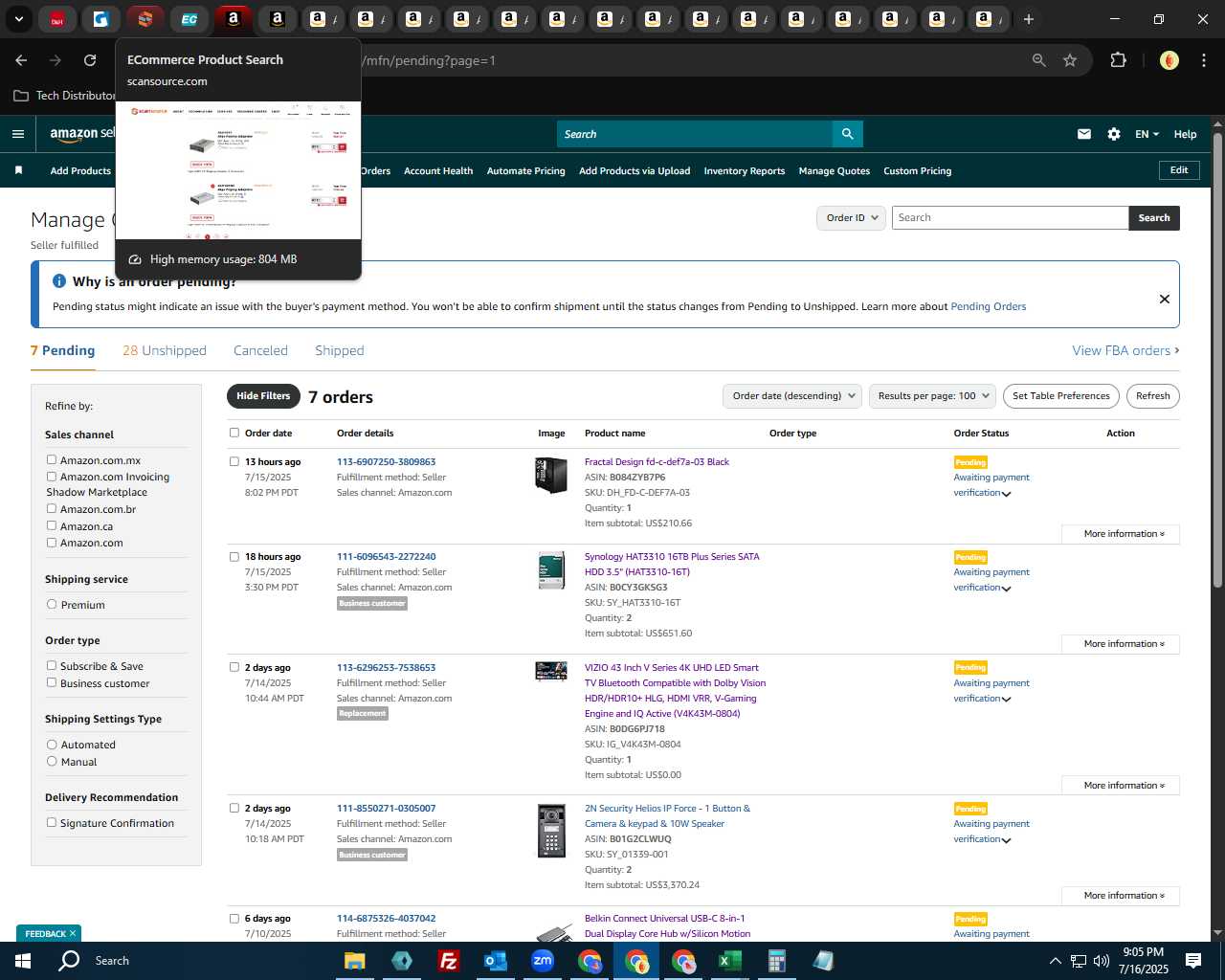Select the Premium shipping service radio
Image resolution: width=1225 pixels, height=980 pixels.
(x=52, y=604)
